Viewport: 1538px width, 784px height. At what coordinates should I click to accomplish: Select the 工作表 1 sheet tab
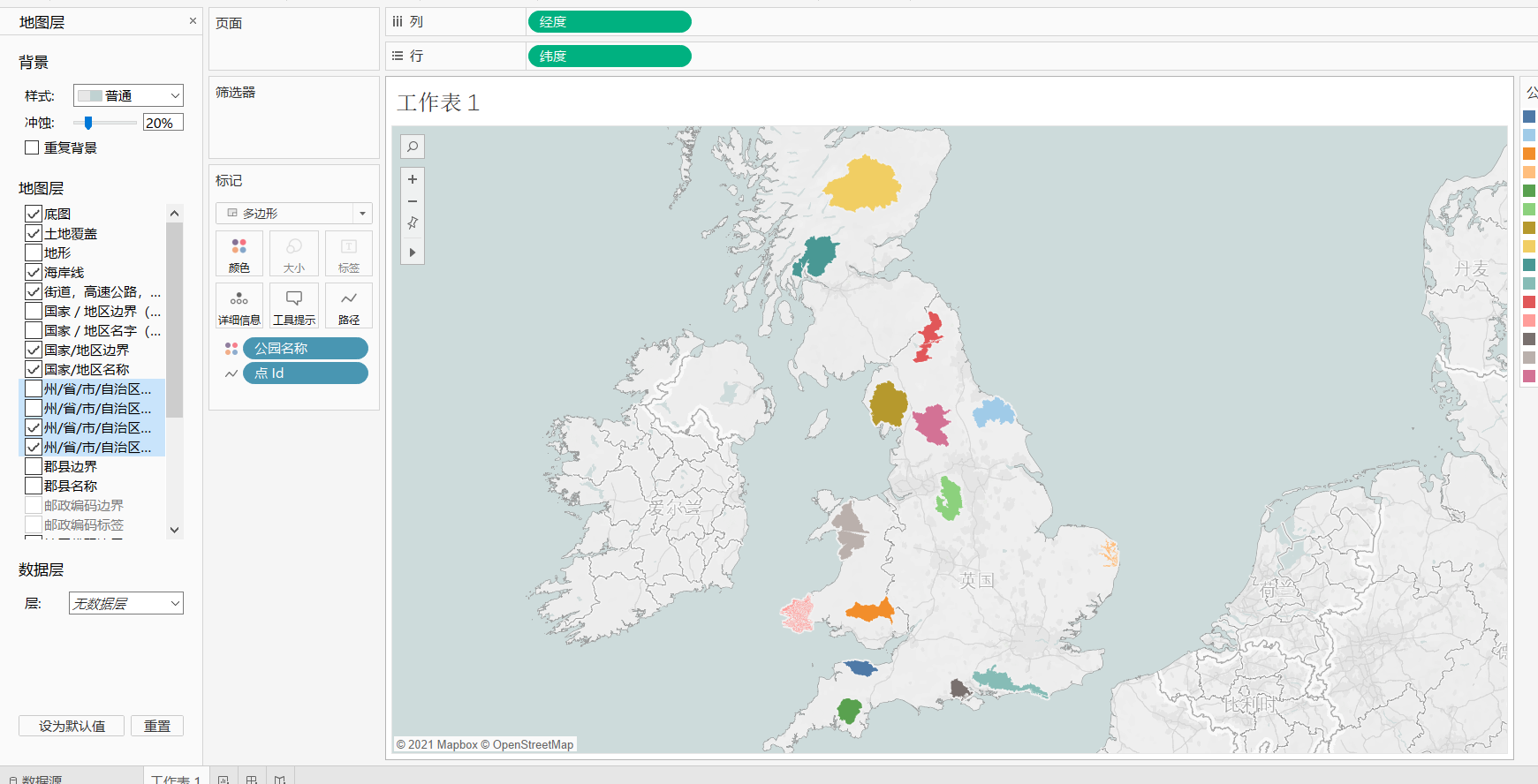175,780
